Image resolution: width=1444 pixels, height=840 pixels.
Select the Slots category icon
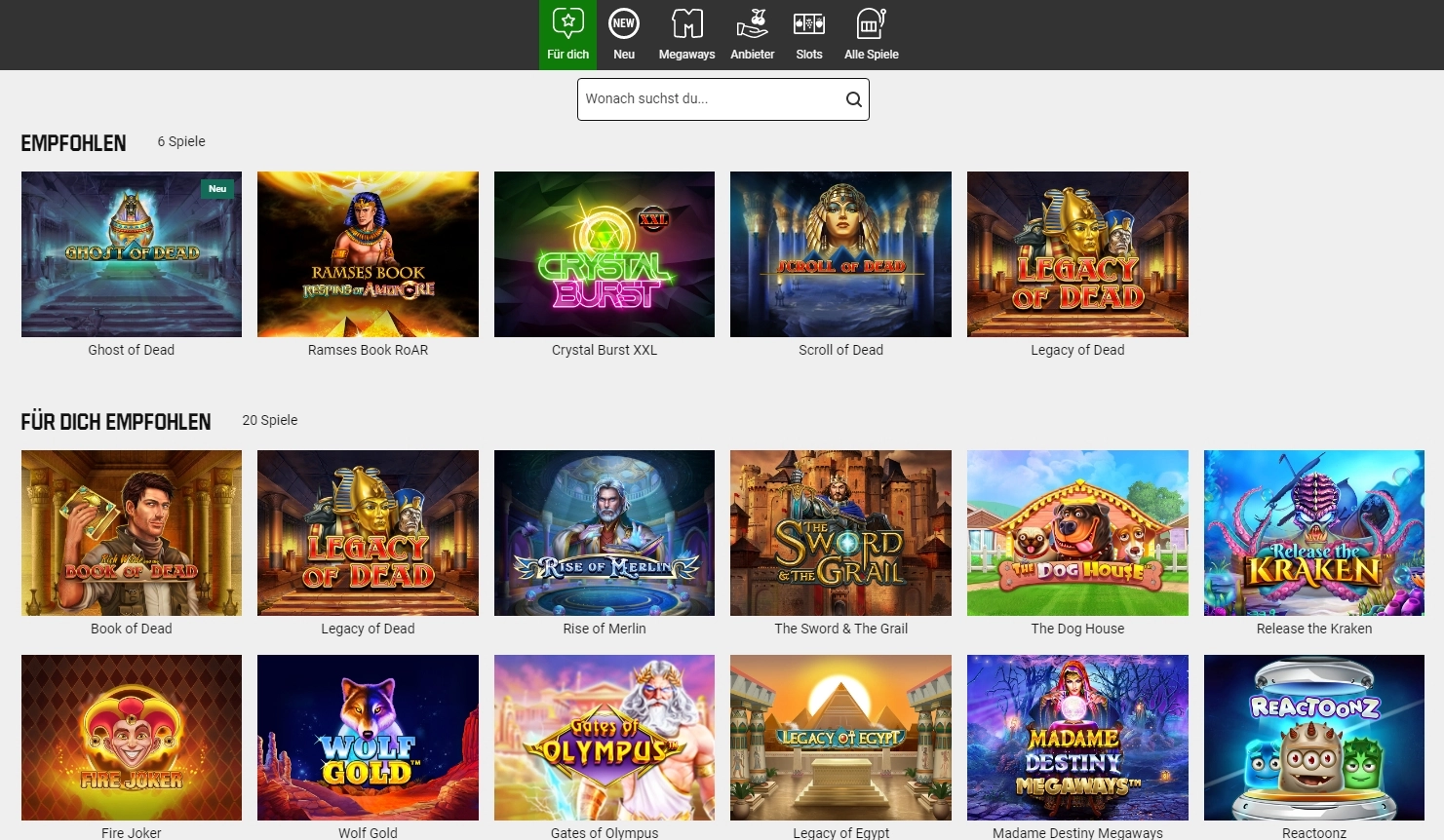[x=808, y=21]
